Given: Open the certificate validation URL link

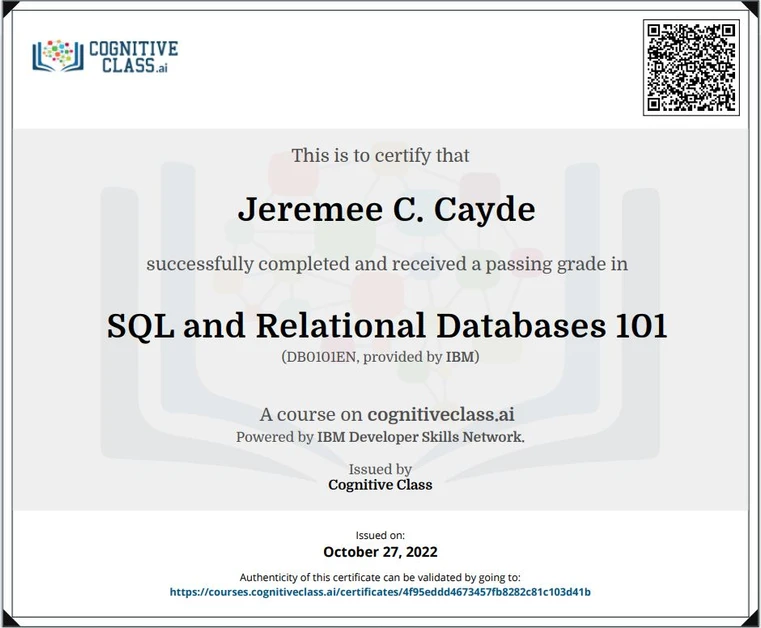Looking at the screenshot, I should point(380,592).
